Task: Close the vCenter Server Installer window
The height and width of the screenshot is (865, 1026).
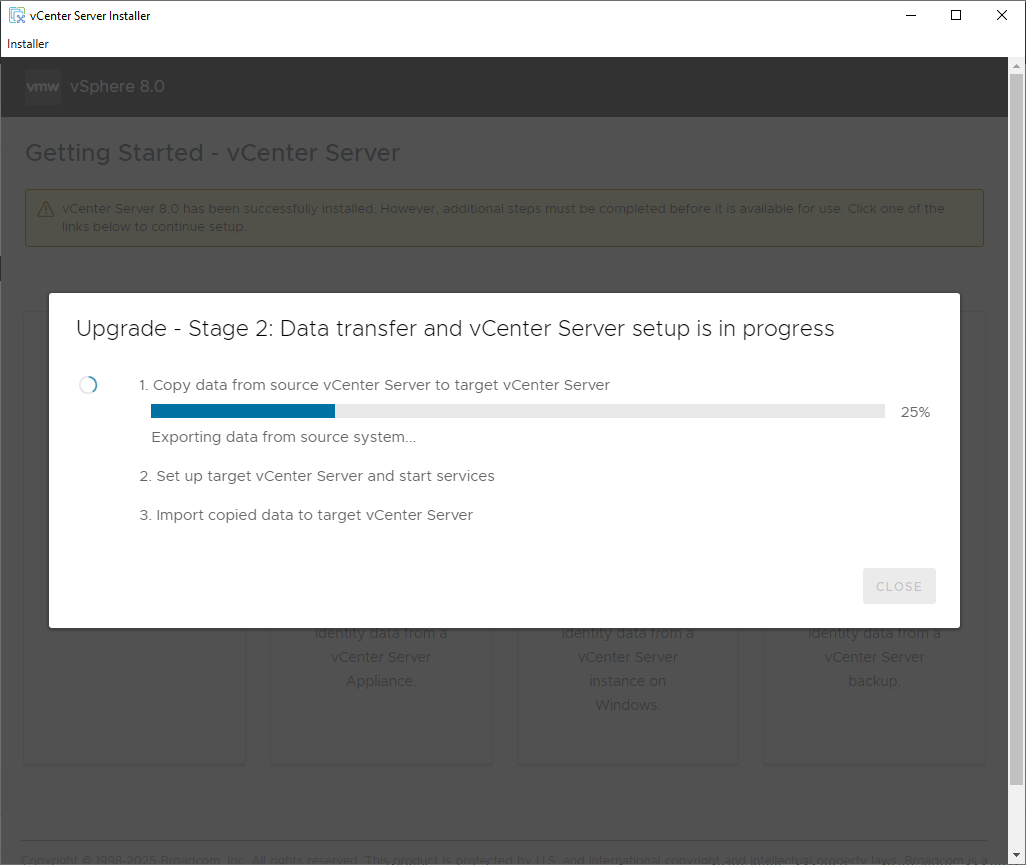Action: pos(1002,16)
